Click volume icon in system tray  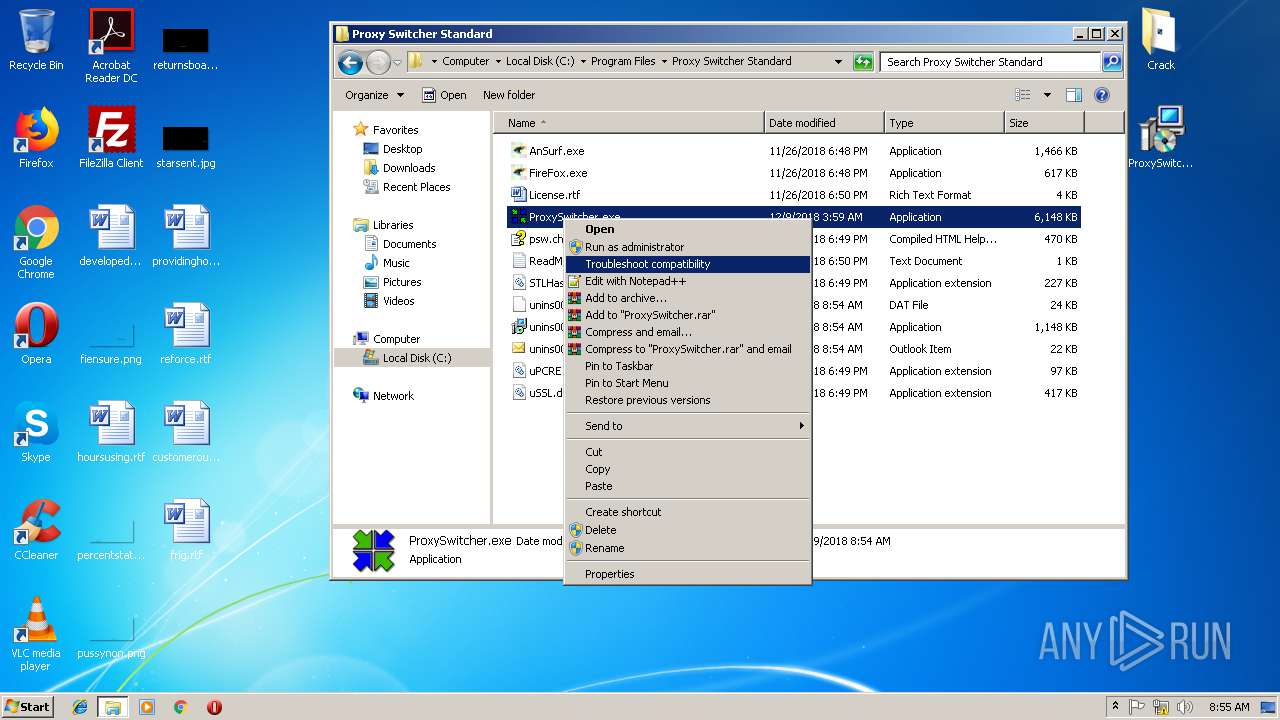point(1183,707)
